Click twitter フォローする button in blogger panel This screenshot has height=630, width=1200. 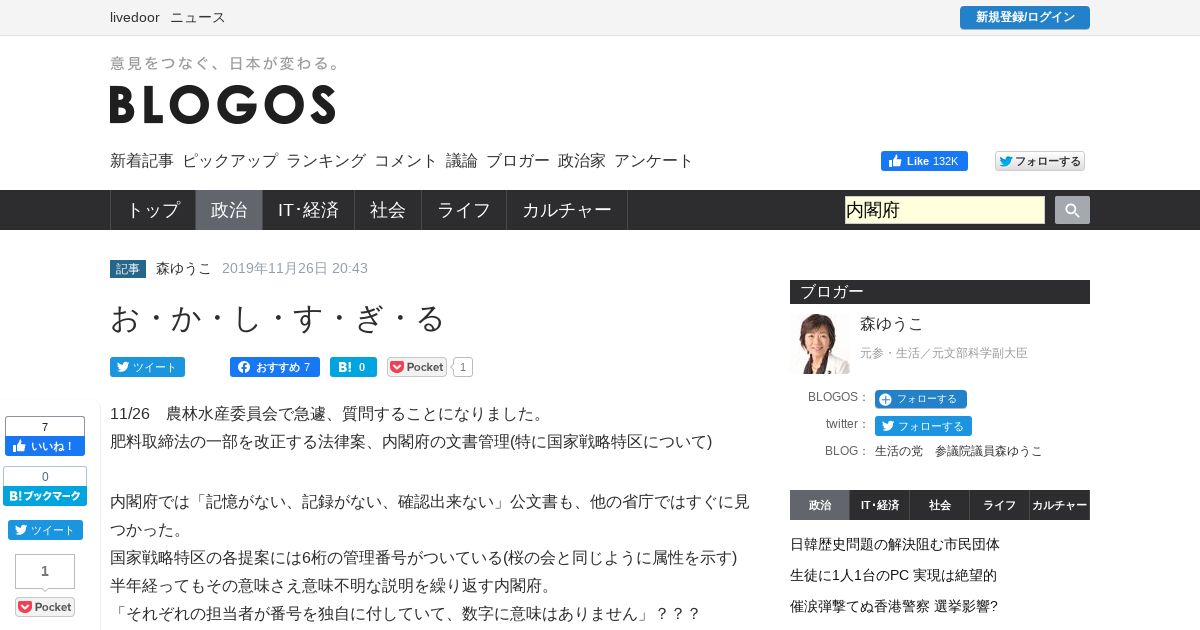923,426
